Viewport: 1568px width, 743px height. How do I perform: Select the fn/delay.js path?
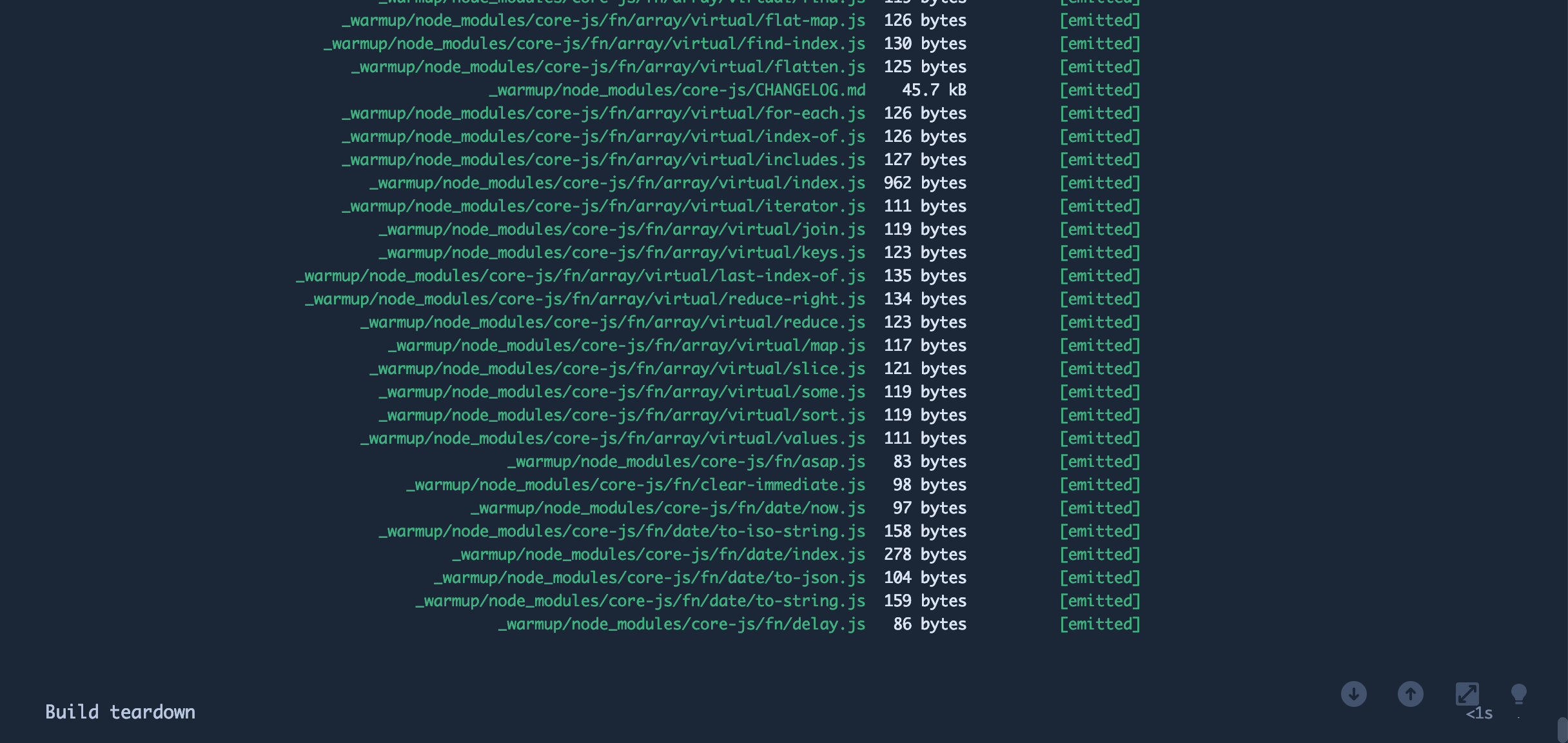[x=681, y=624]
